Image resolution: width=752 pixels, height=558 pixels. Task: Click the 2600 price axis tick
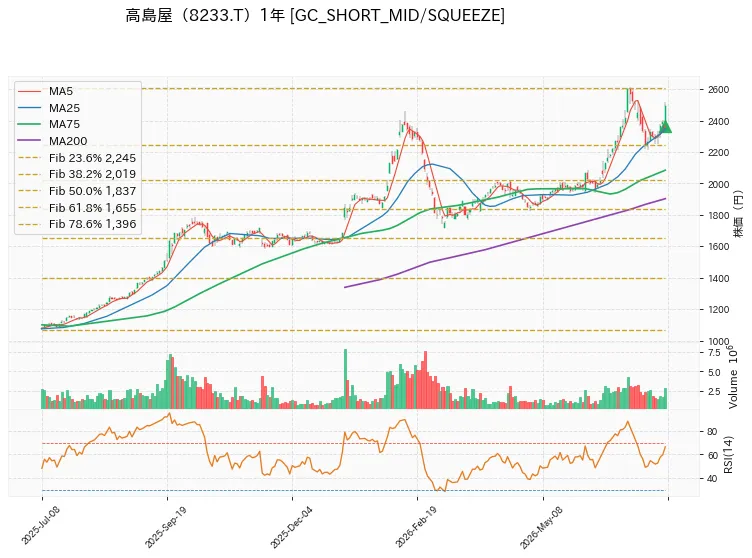pos(718,90)
